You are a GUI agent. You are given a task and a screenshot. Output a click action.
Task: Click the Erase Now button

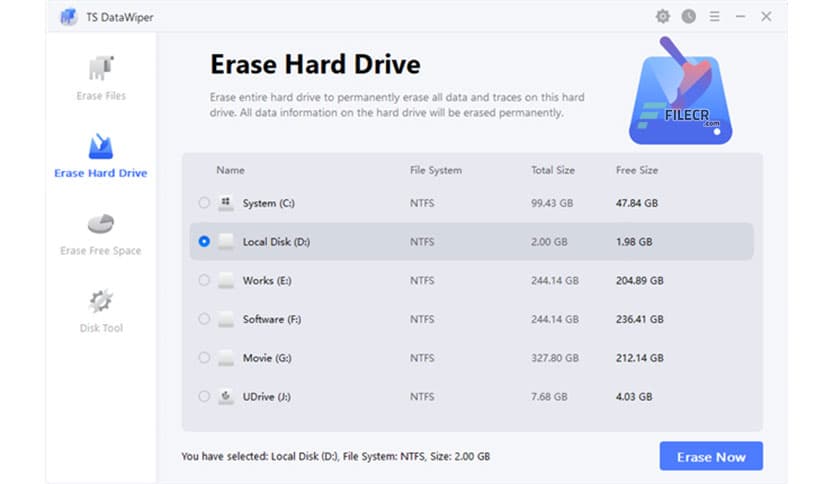tap(711, 456)
